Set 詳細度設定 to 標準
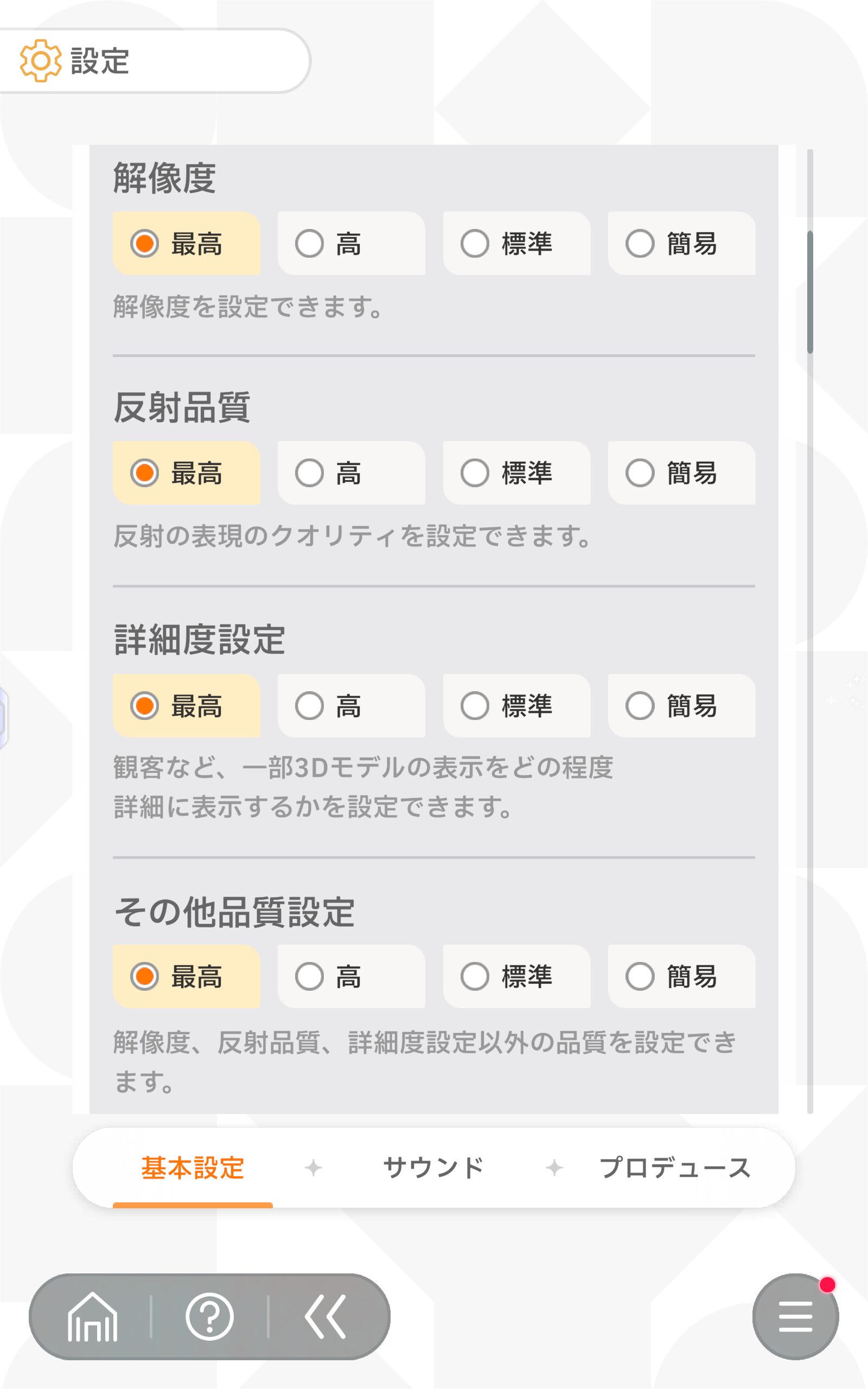 [x=516, y=705]
